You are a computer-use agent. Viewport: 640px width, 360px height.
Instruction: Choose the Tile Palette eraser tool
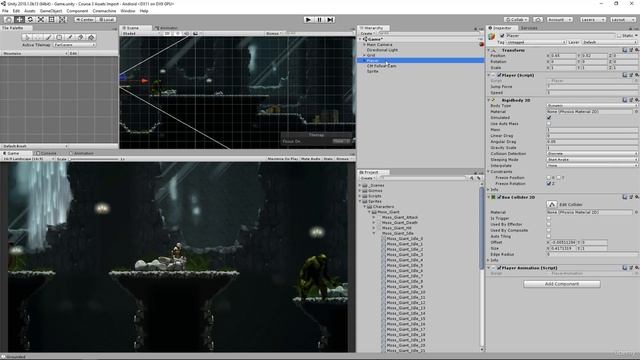pyautogui.click(x=80, y=37)
